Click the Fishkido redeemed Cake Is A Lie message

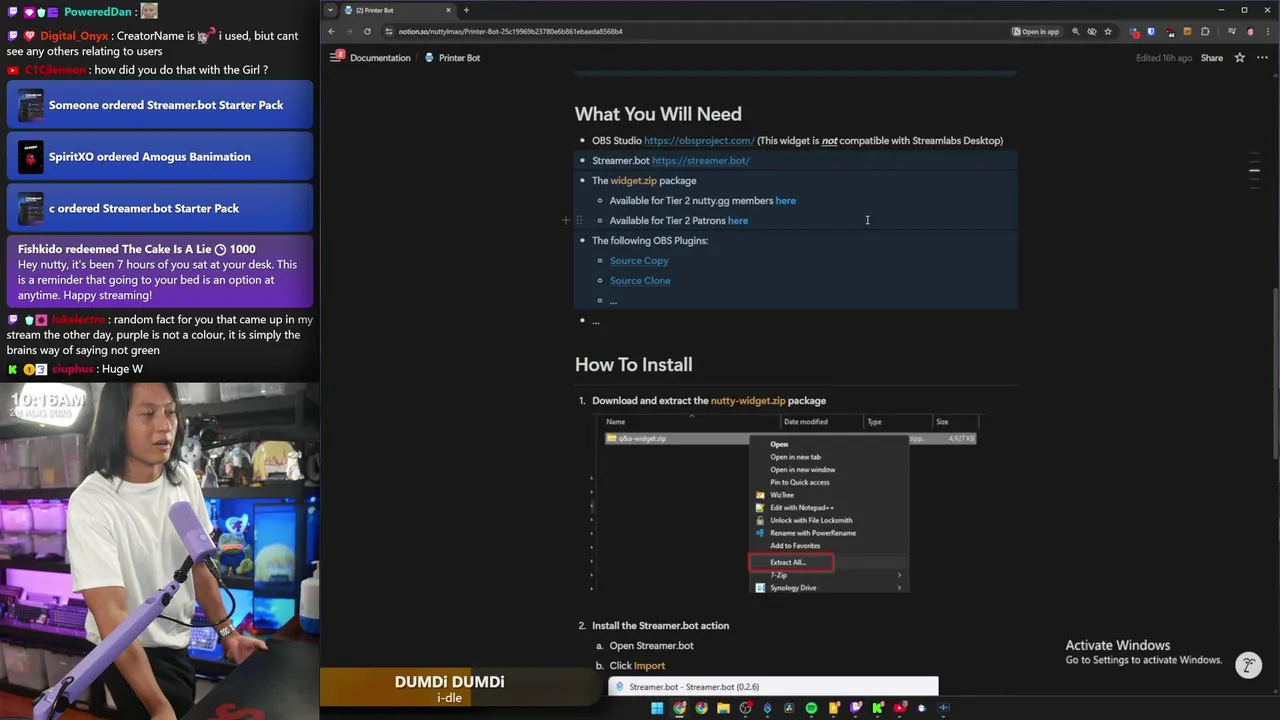pyautogui.click(x=160, y=272)
